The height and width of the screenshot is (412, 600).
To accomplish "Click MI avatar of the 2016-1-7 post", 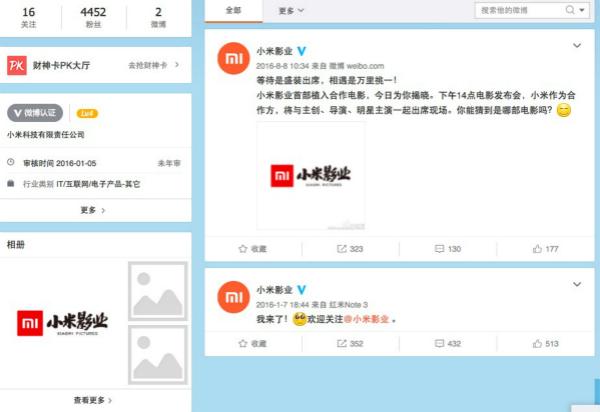I will click(x=233, y=297).
